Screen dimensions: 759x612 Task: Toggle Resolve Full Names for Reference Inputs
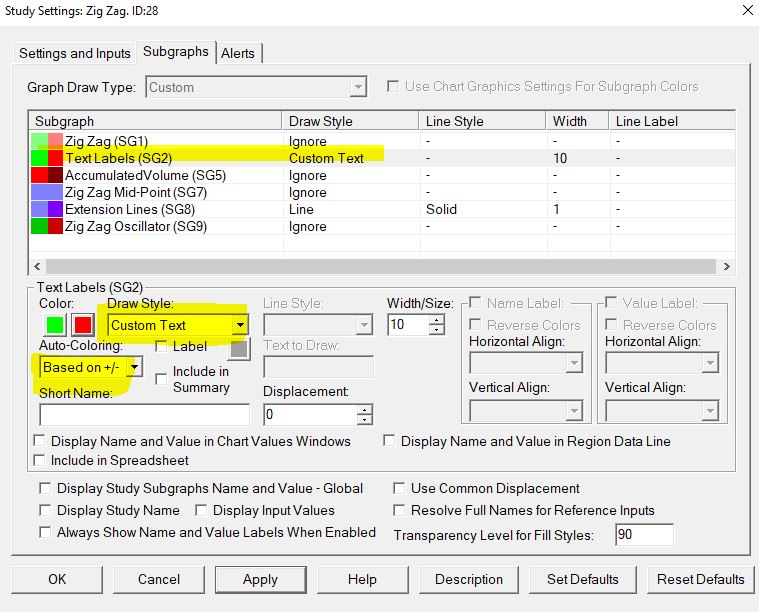399,510
